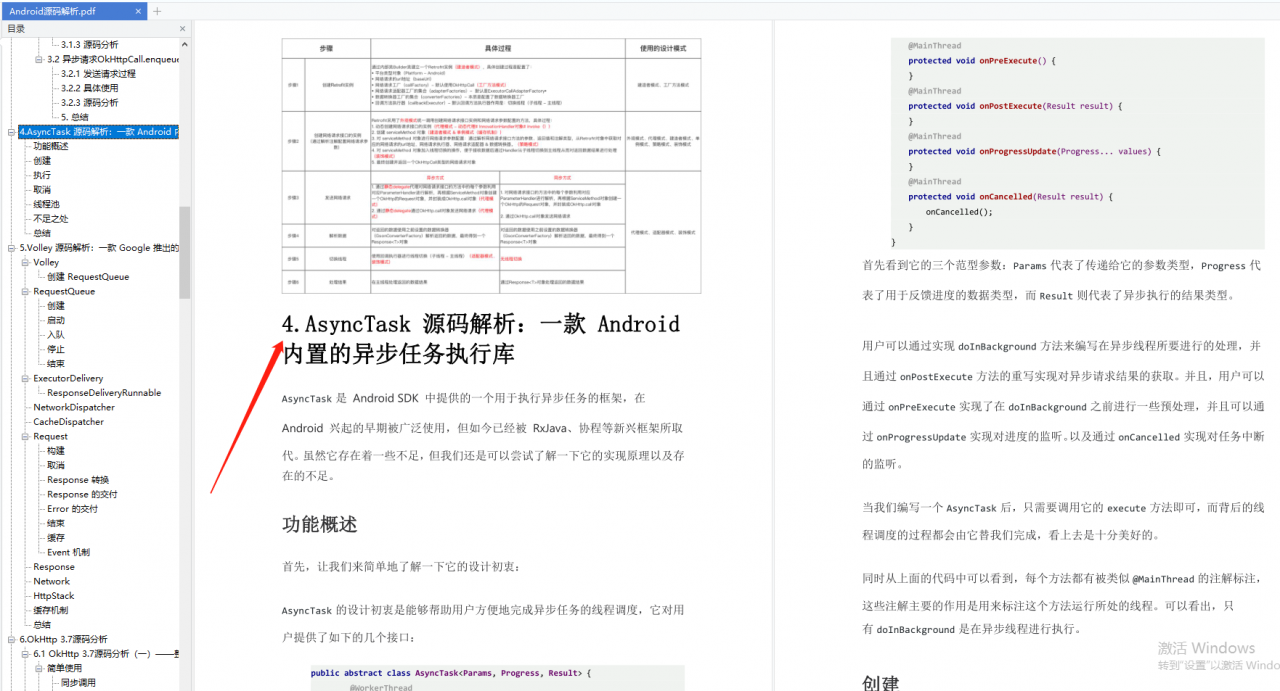The width and height of the screenshot is (1280, 691).
Task: Collapse the Request outline node
Action: tap(25, 437)
